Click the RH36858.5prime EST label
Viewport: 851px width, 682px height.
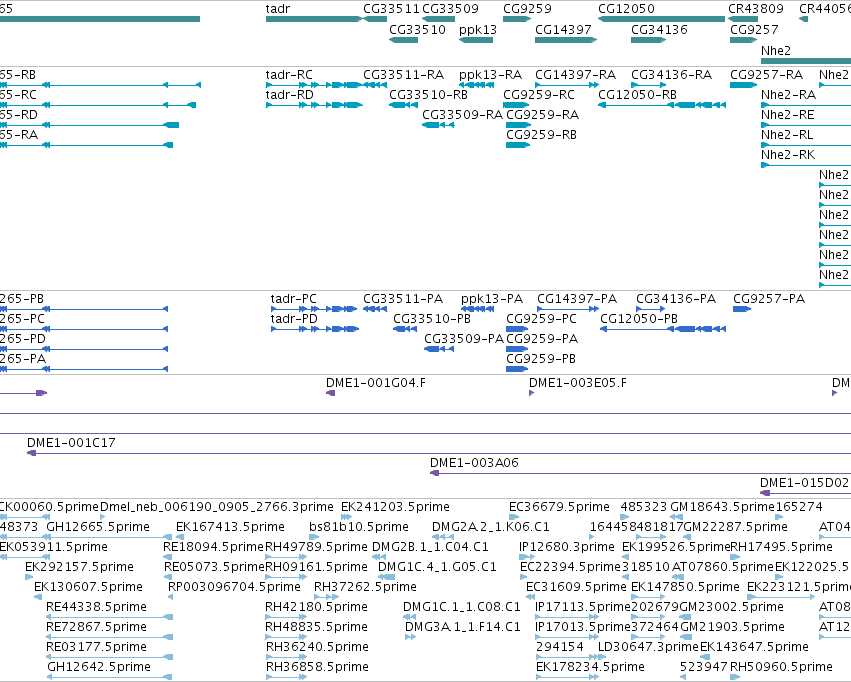point(317,667)
